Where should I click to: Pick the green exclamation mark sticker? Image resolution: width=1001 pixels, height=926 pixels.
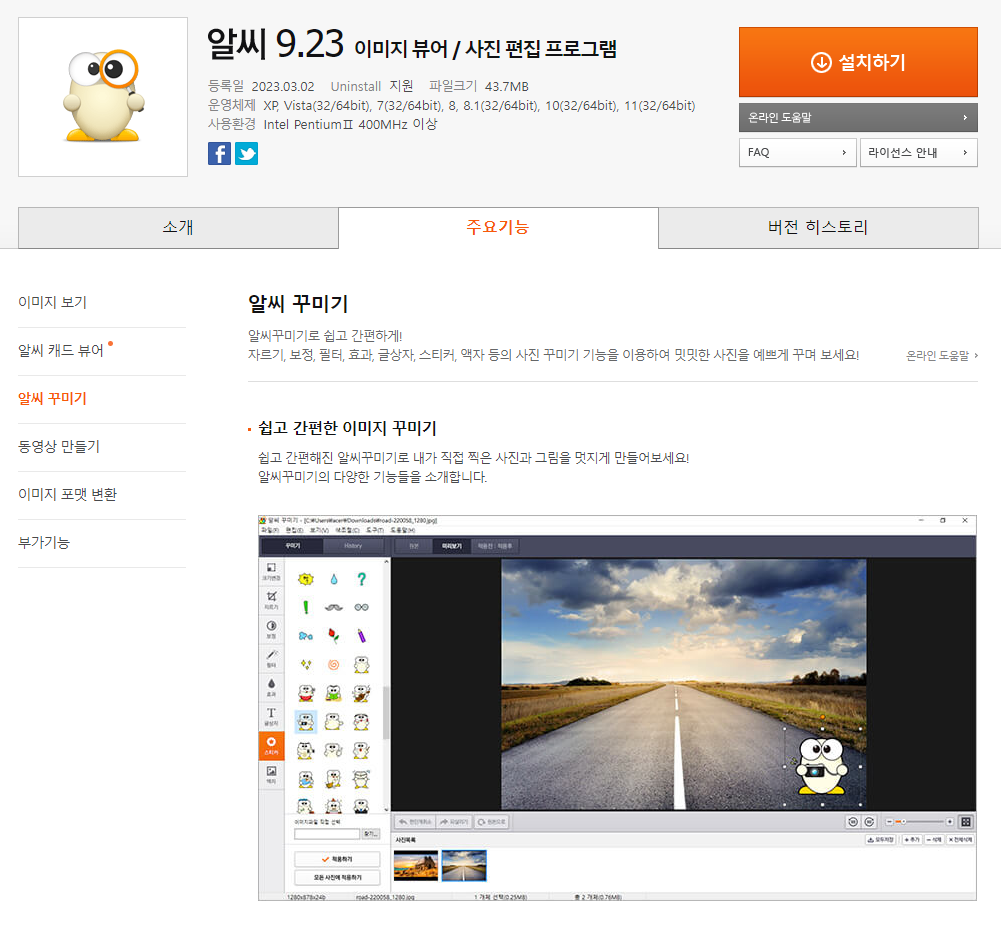[306, 607]
